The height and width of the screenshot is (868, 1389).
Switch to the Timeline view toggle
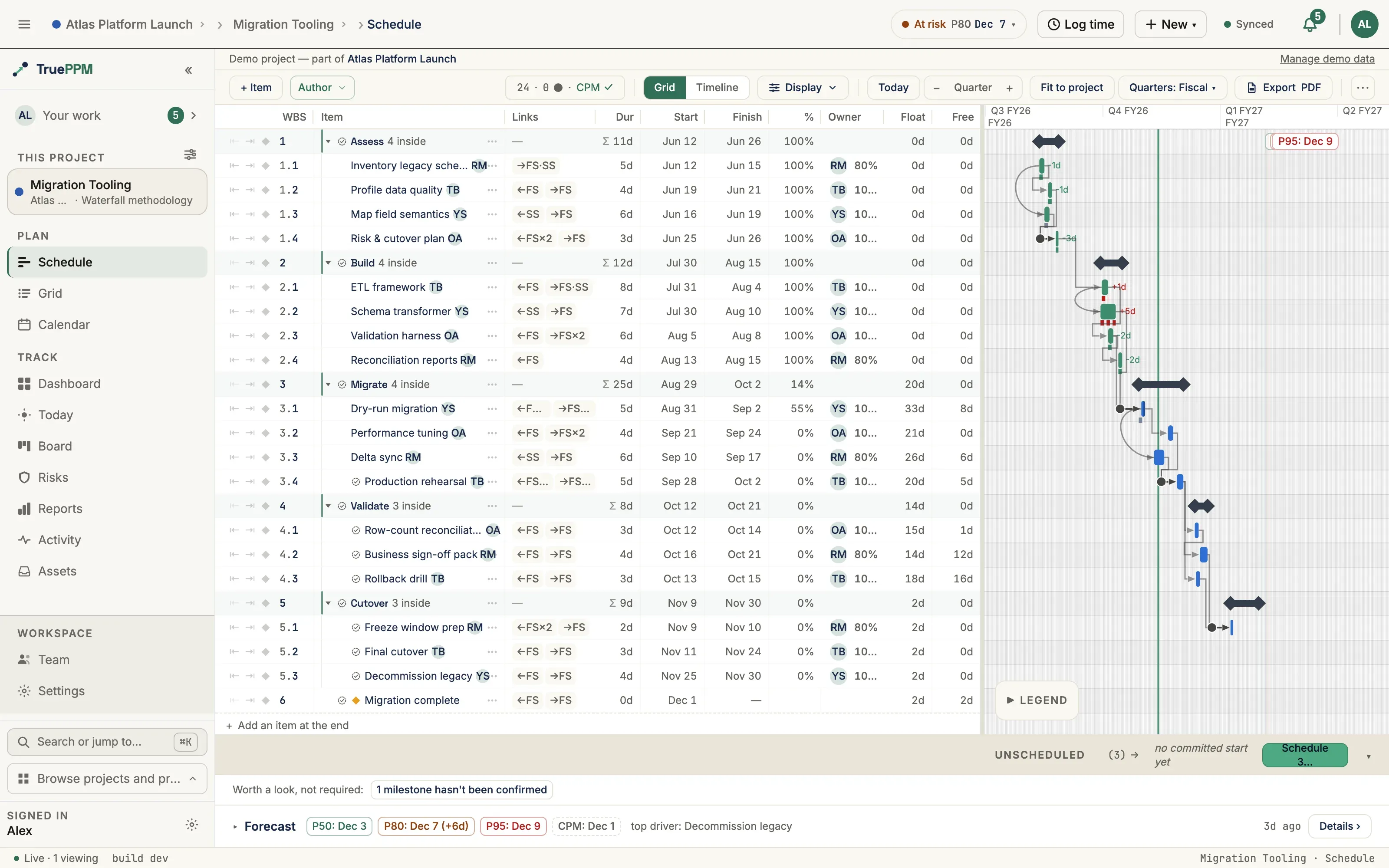[717, 88]
